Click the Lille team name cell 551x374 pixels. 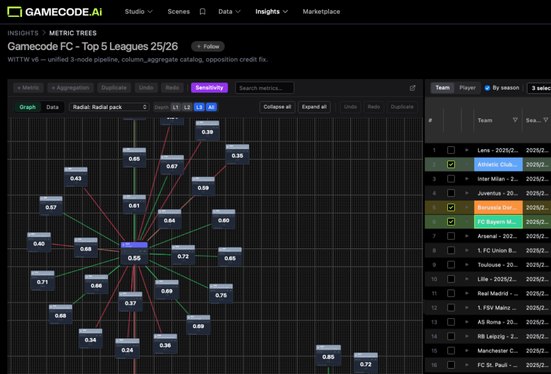[x=498, y=279]
